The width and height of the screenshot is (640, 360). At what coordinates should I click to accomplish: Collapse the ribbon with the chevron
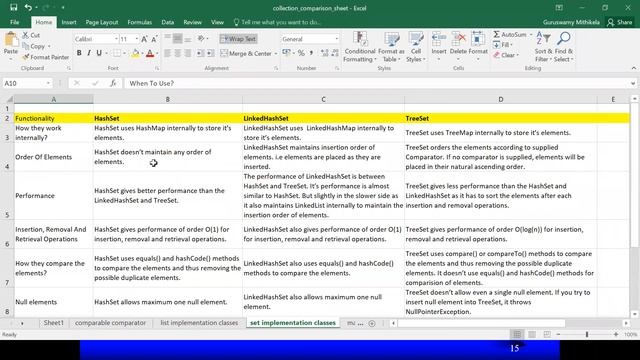click(633, 68)
